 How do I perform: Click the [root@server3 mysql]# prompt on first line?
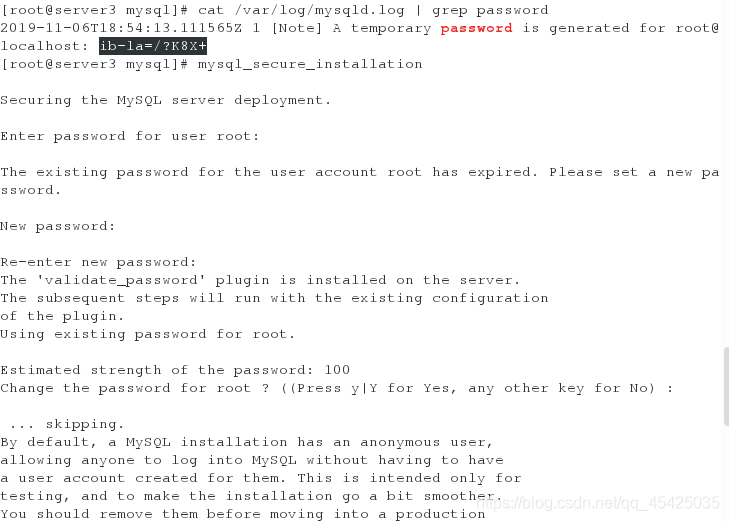pyautogui.click(x=94, y=10)
